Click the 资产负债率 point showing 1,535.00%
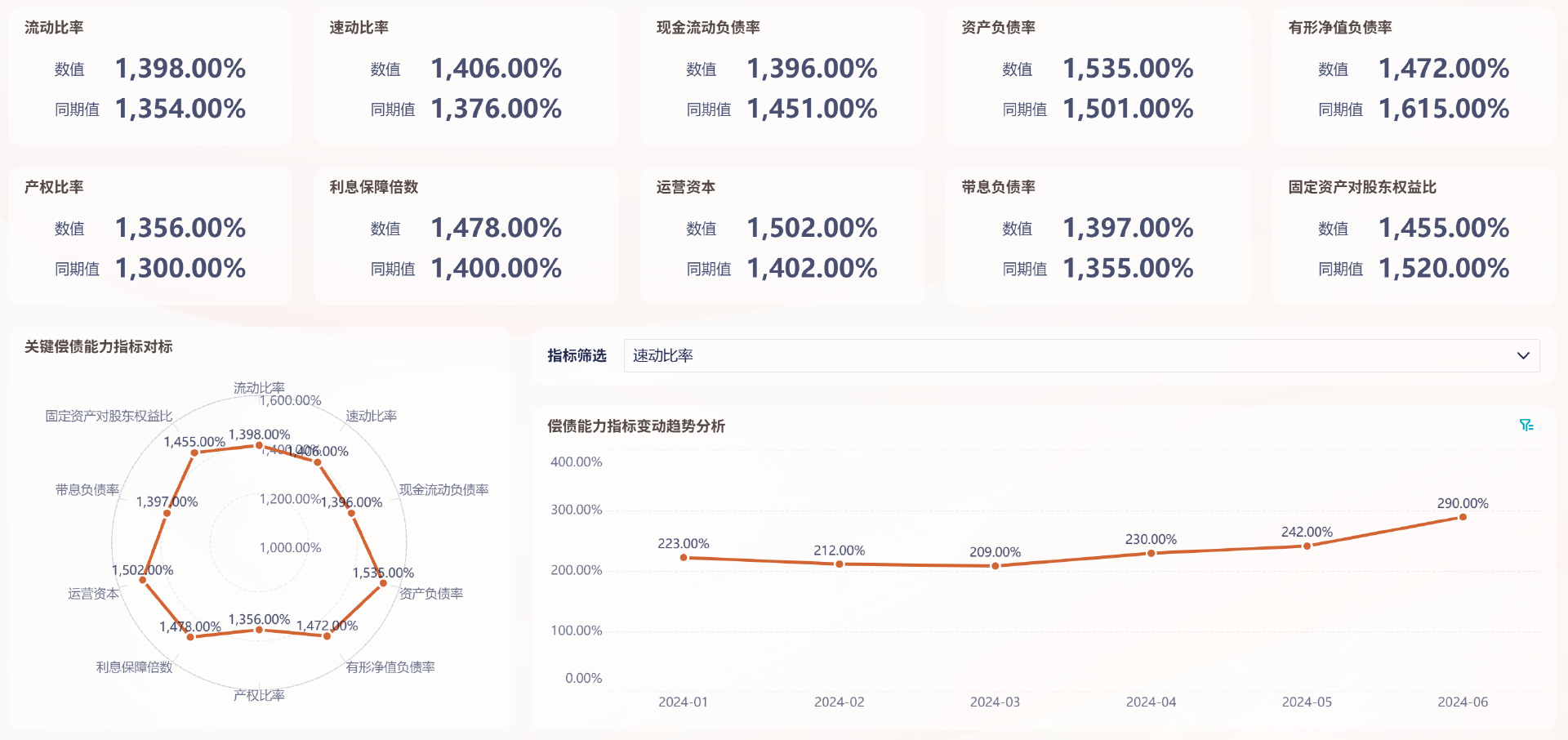 pos(382,585)
